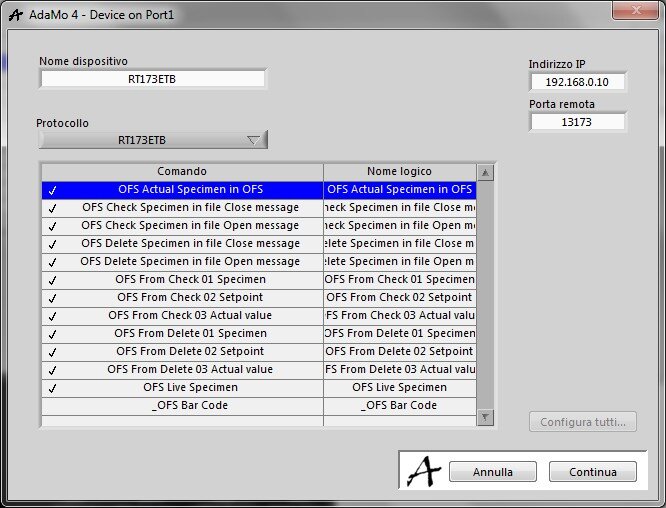Click the Nome dispositivo input field

[x=152, y=79]
